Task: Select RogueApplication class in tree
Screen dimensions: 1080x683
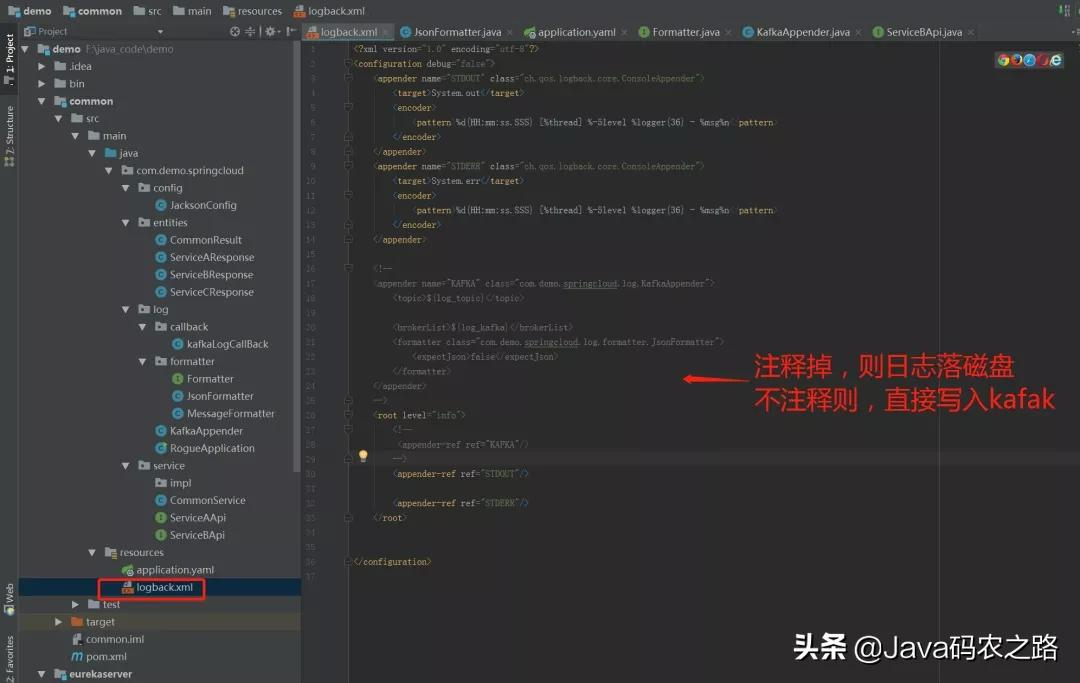Action: 205,448
